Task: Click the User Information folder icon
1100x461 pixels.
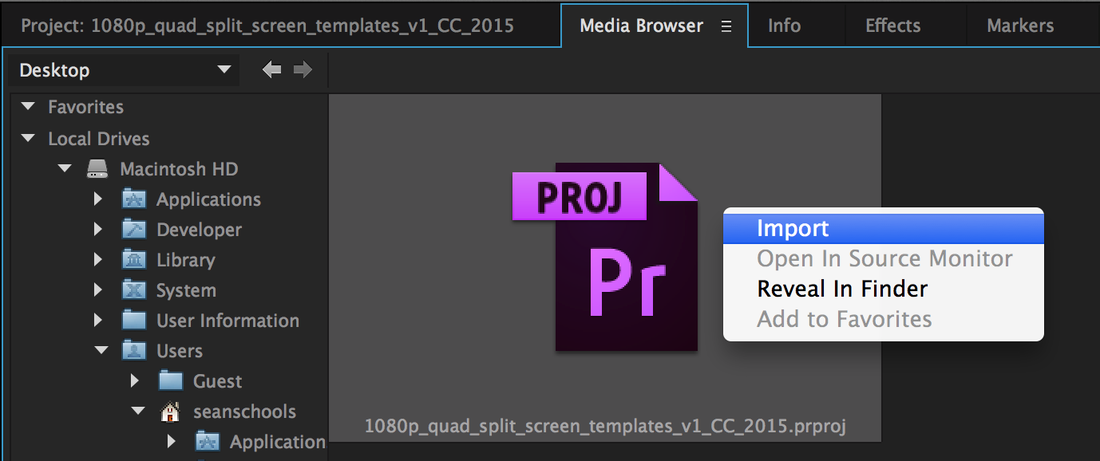Action: tap(134, 320)
